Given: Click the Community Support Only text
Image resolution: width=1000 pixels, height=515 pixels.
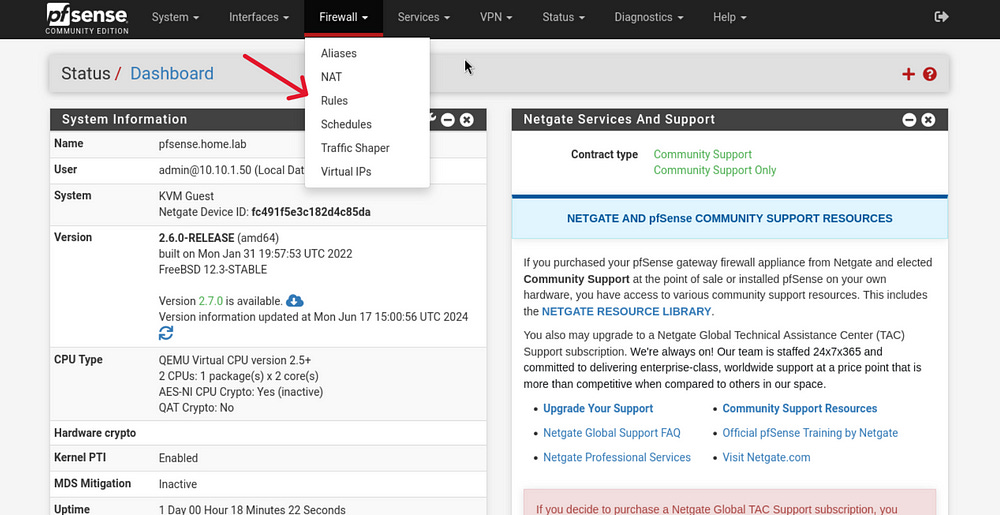Looking at the screenshot, I should 715,170.
